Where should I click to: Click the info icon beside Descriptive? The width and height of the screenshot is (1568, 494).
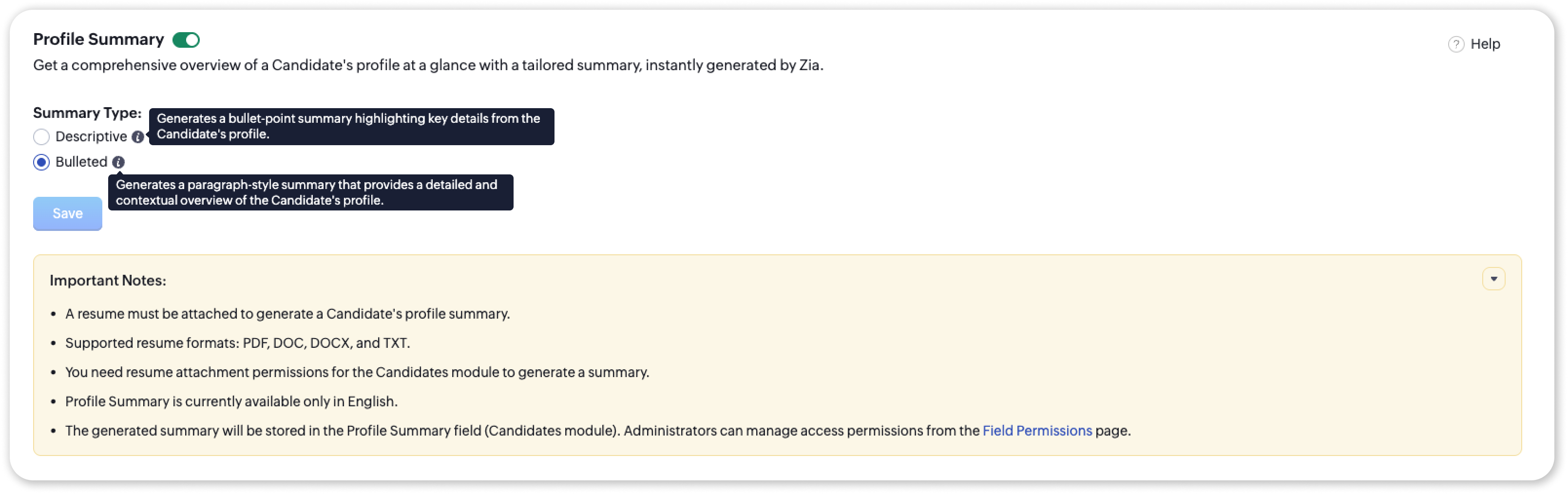point(138,137)
